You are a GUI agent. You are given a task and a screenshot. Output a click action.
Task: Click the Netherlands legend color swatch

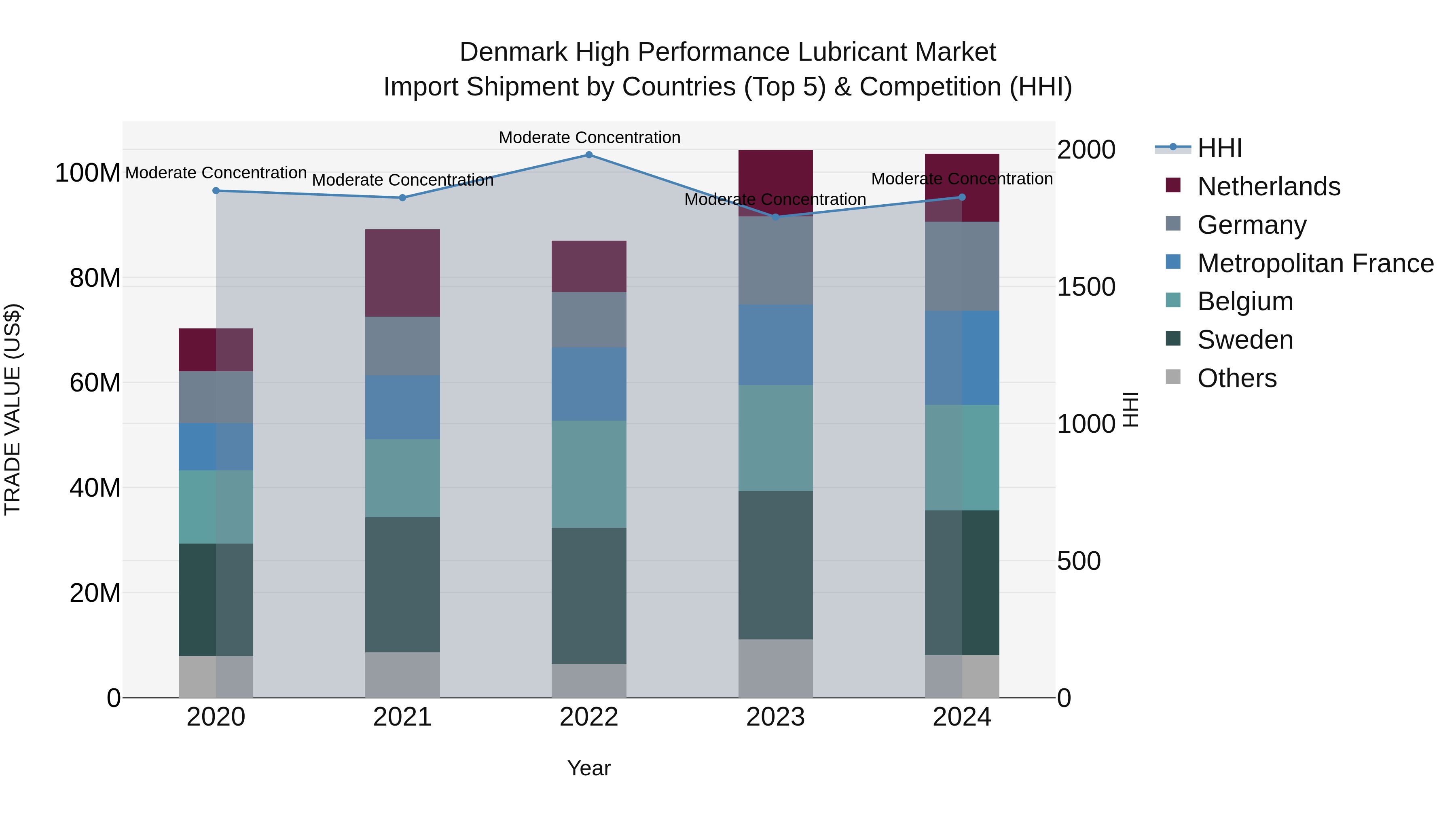[x=1173, y=185]
